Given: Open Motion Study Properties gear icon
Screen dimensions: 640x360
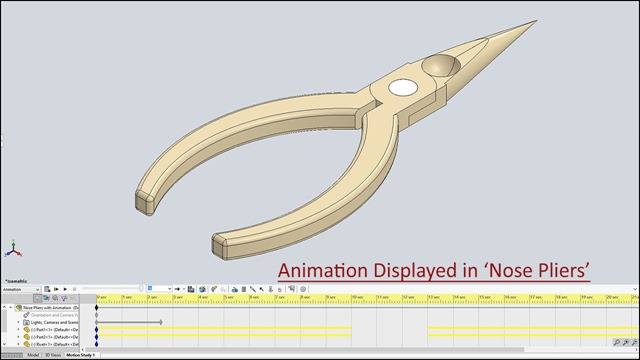Looking at the screenshot, I should (x=303, y=289).
